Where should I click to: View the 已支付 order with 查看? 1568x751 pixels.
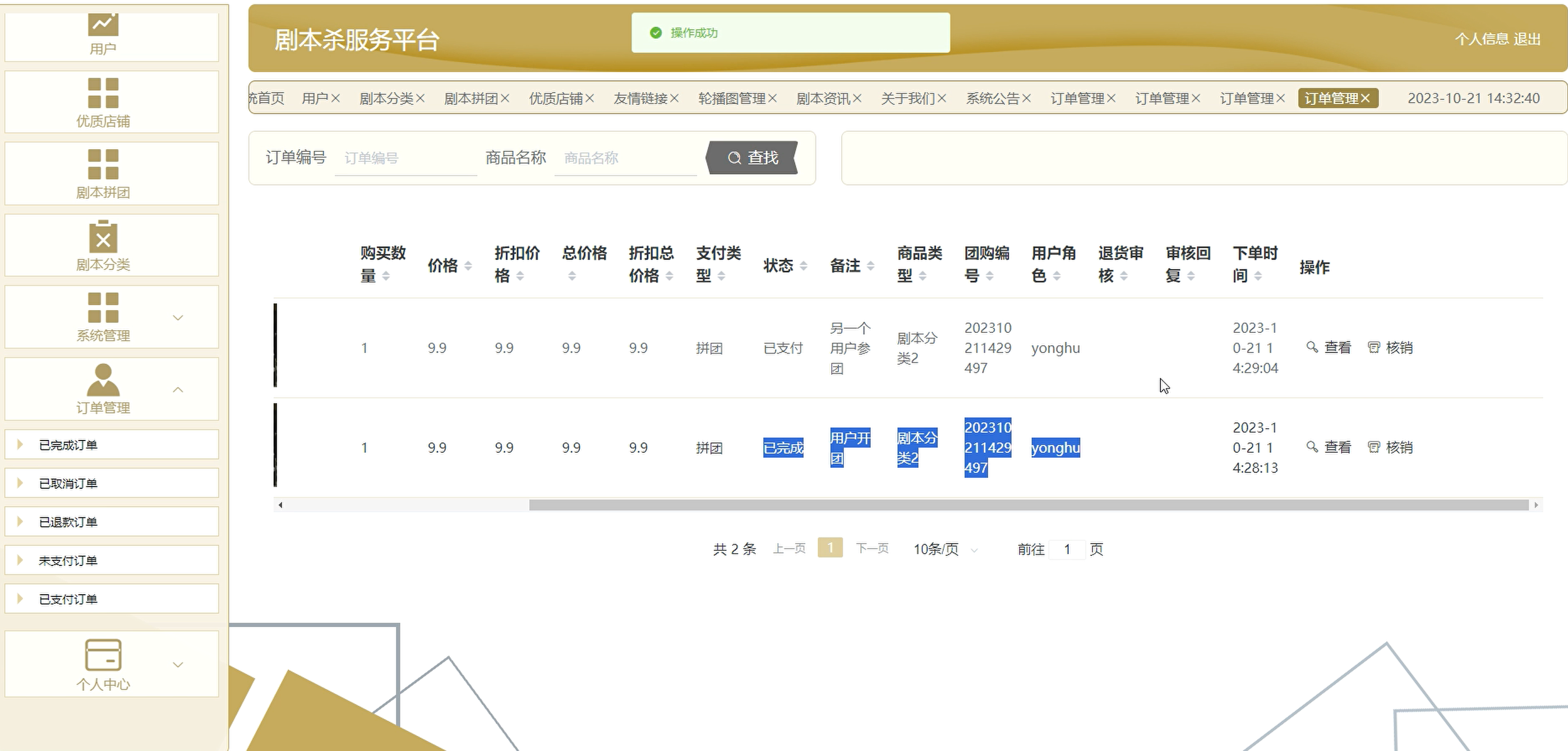click(1329, 348)
